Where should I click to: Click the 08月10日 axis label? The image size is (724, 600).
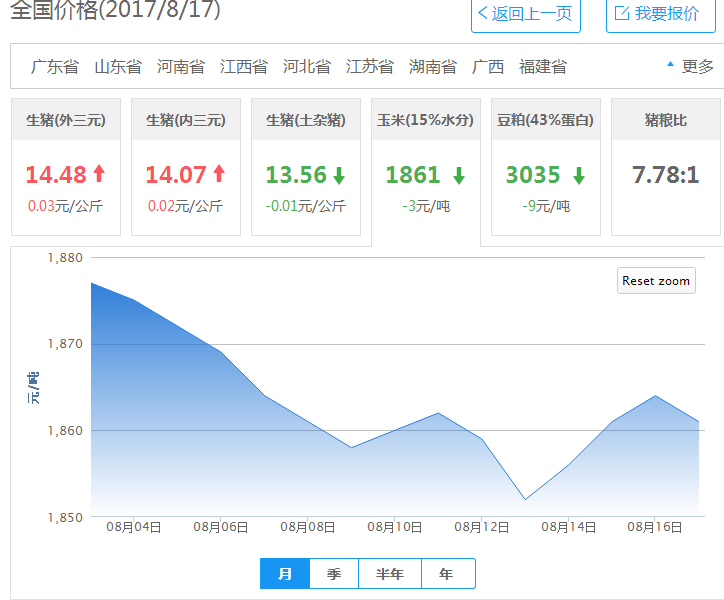click(394, 527)
